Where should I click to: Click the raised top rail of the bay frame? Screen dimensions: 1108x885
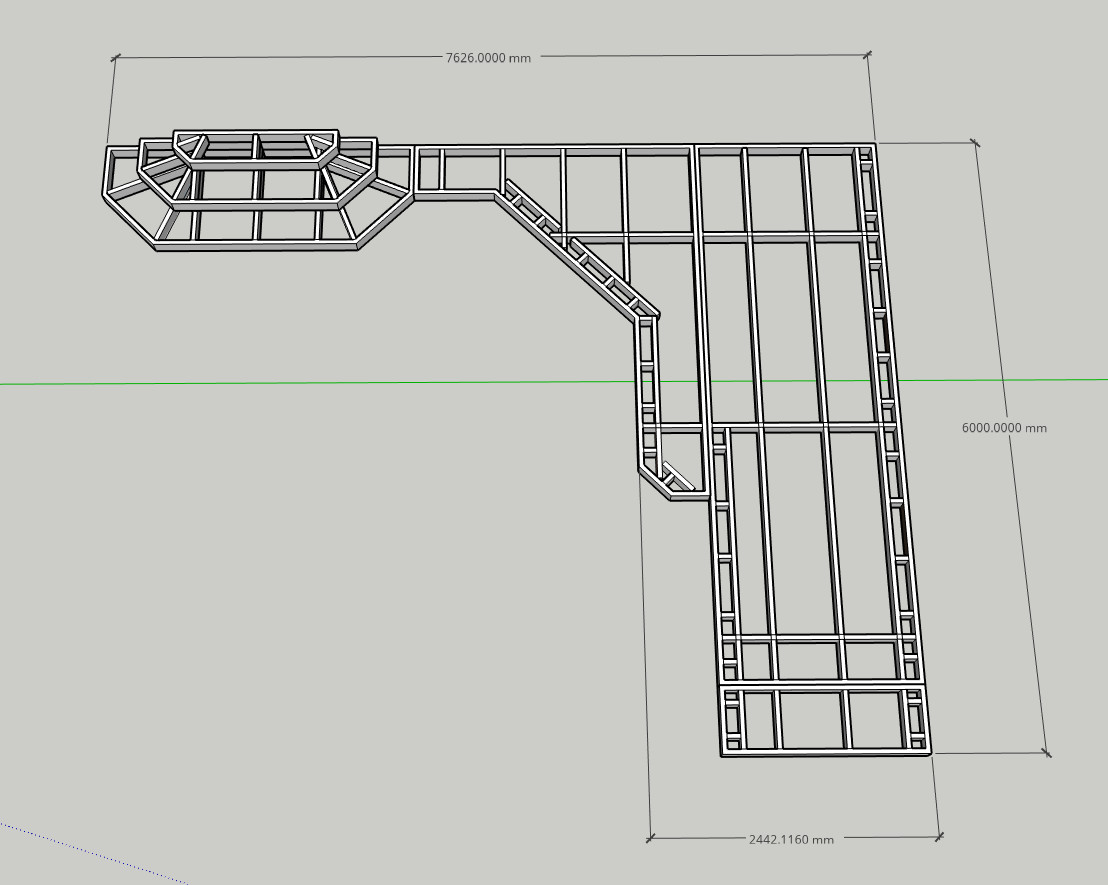(x=256, y=134)
